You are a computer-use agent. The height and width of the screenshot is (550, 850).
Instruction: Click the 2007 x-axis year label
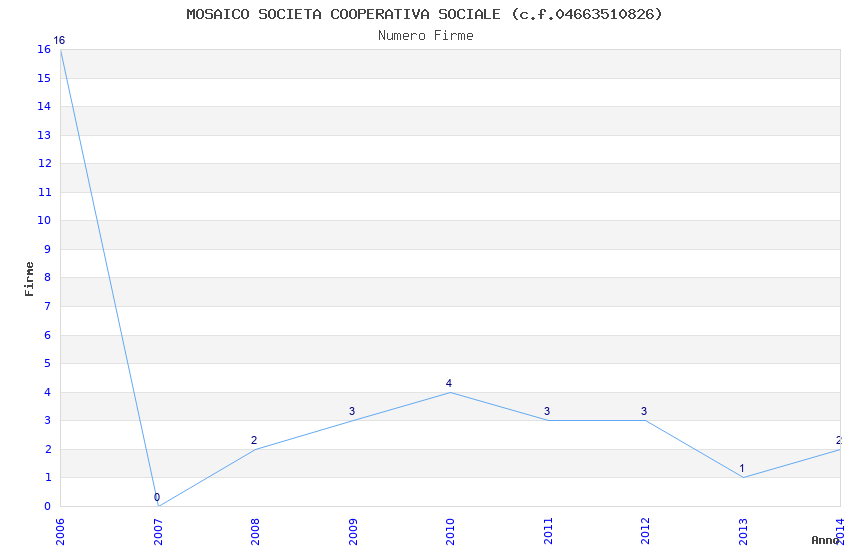[x=158, y=532]
